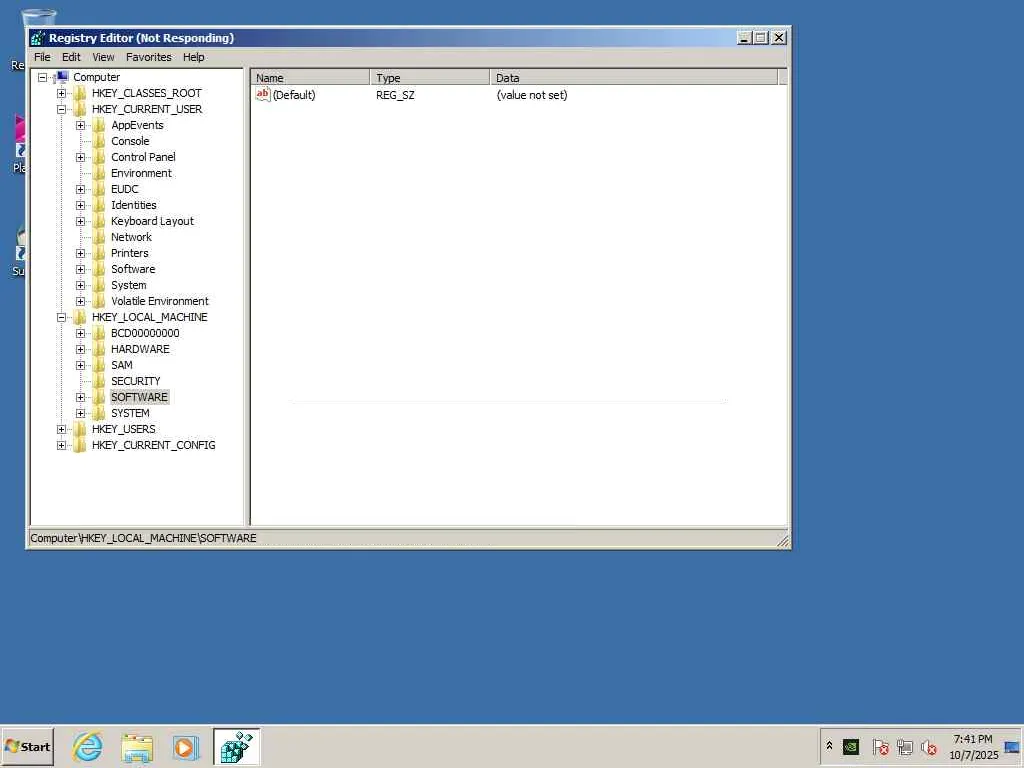Open the Favorites menu
The image size is (1024, 768).
[149, 57]
